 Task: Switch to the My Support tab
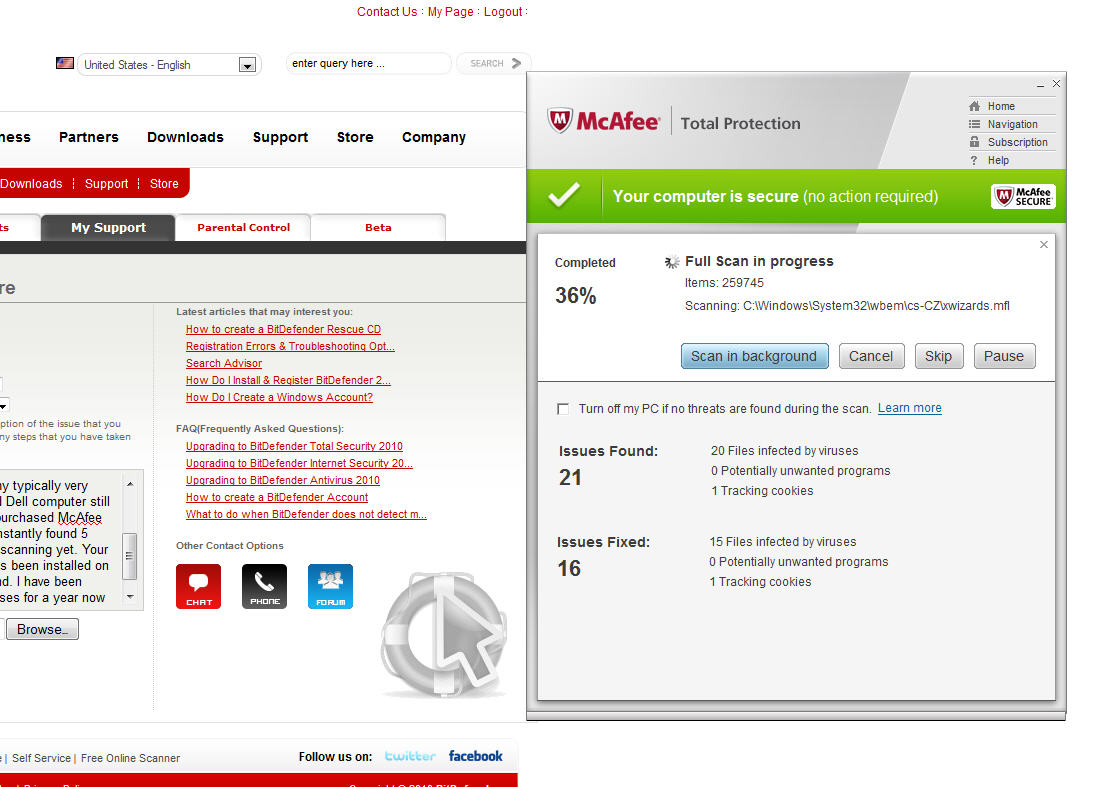click(x=108, y=227)
